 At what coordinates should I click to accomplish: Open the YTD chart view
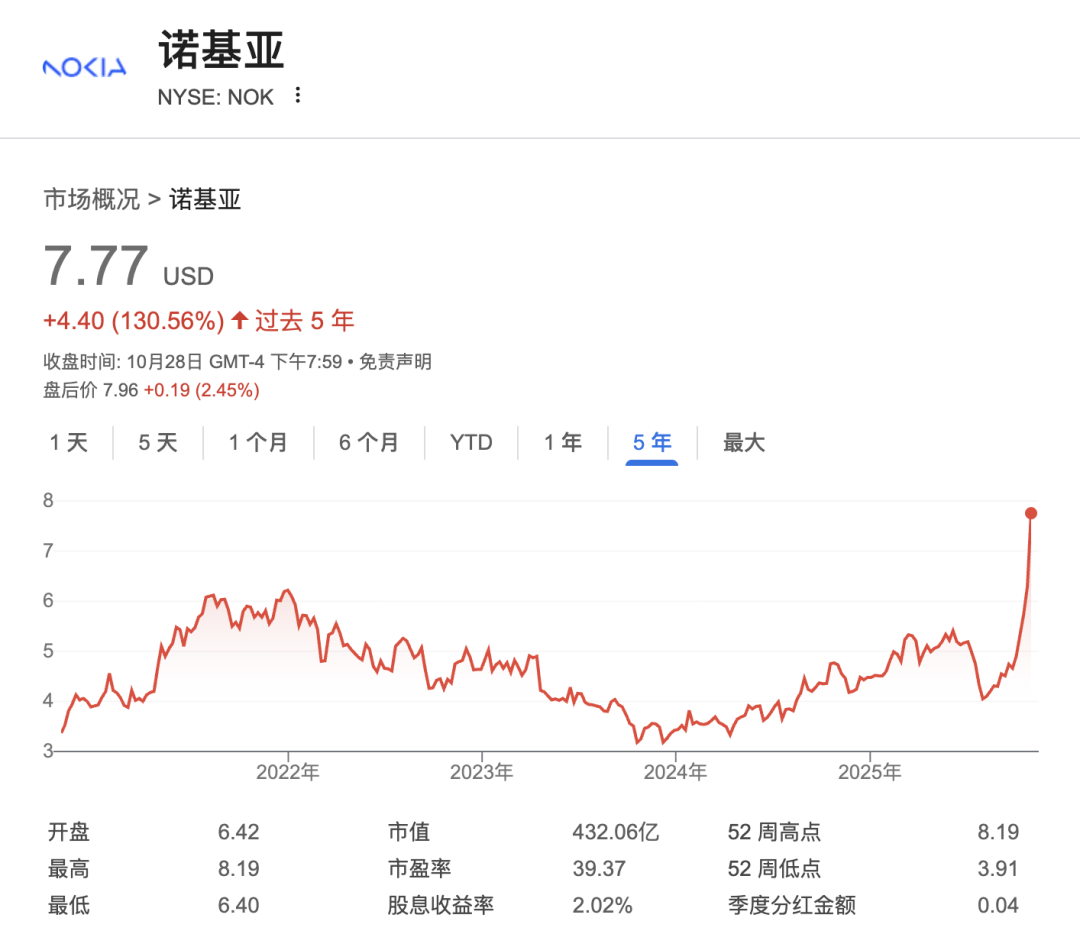point(470,442)
